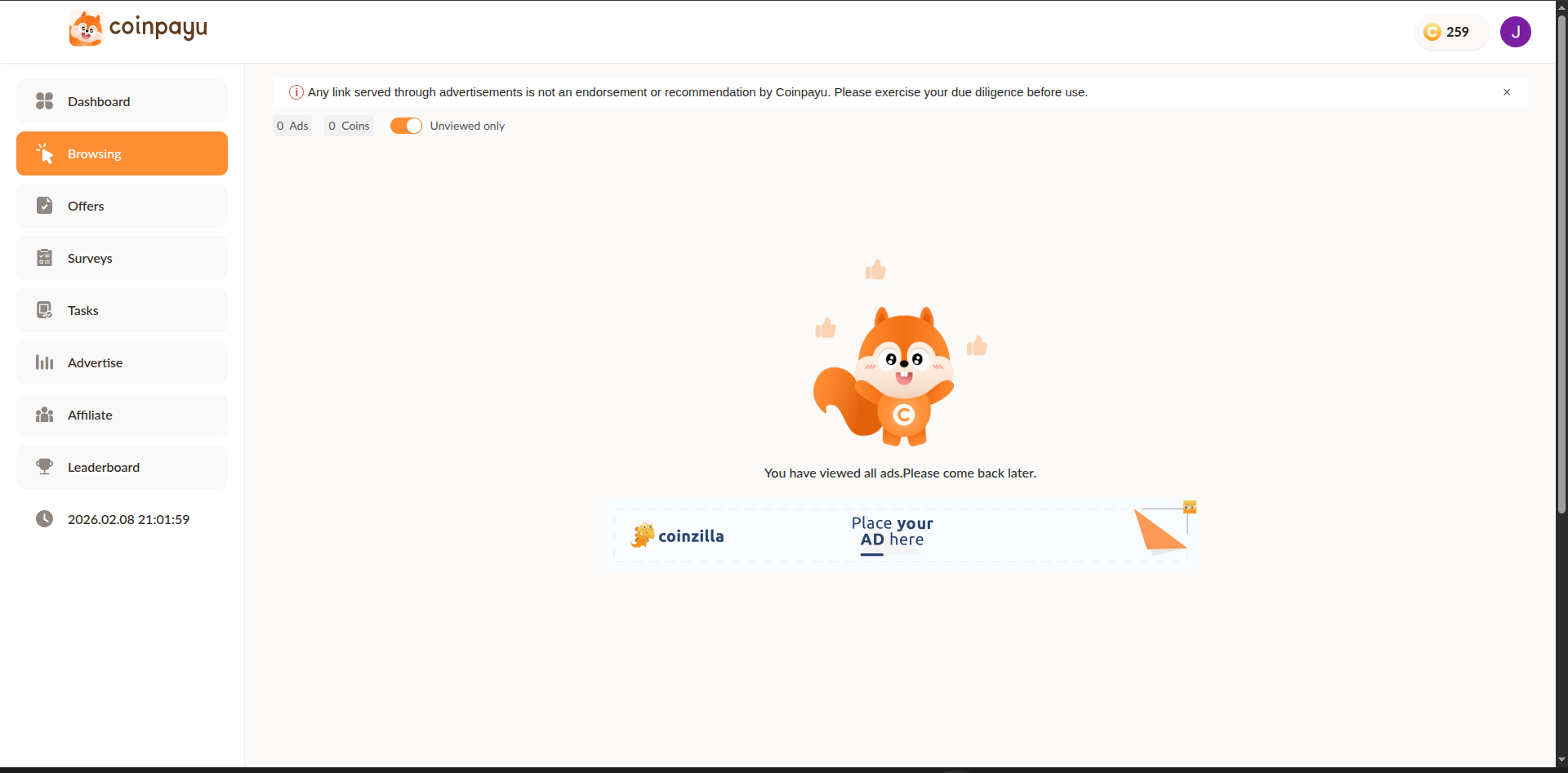Toggle the 0 Coins filter
Image resolution: width=1568 pixels, height=773 pixels.
click(x=349, y=126)
